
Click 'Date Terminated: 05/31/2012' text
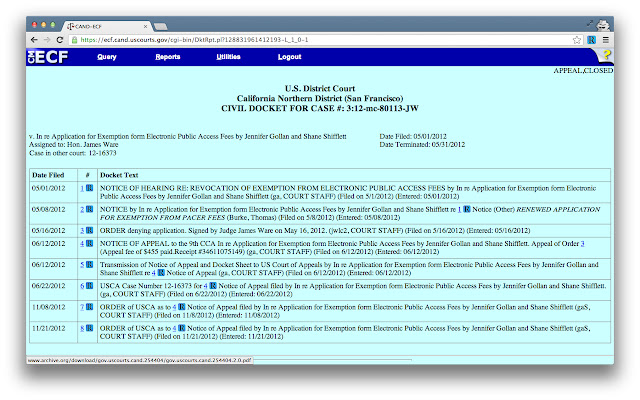point(422,144)
